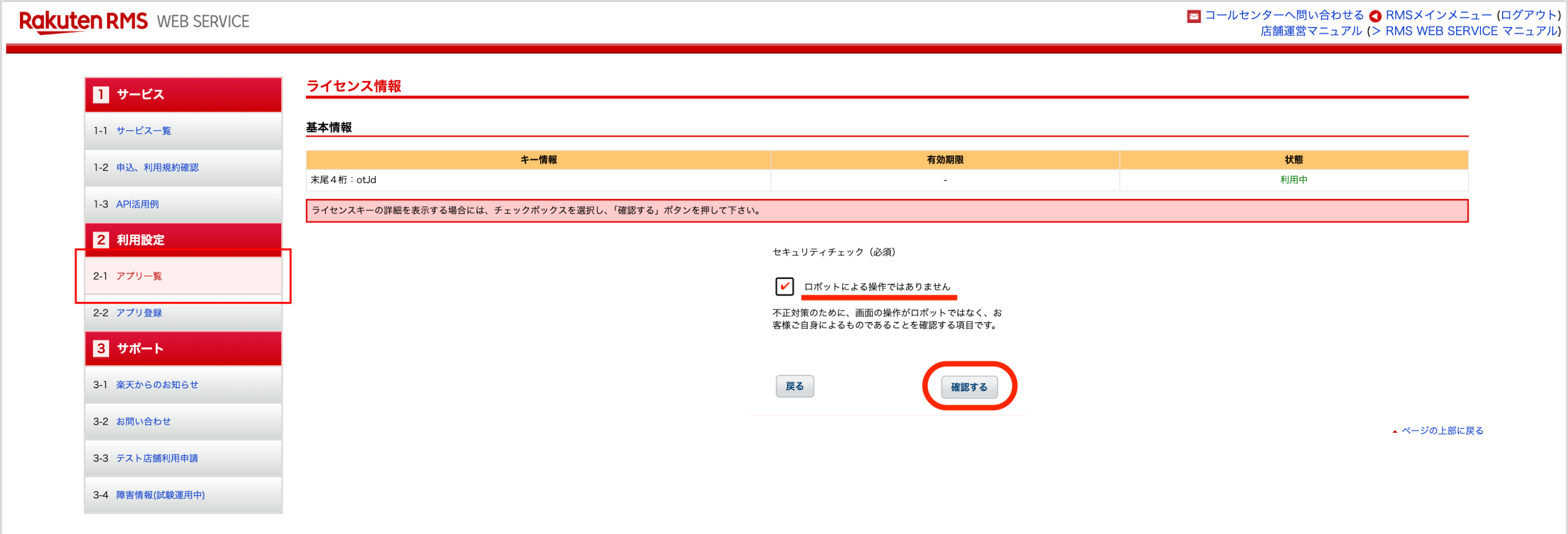Open お問い合わせ in support section
1568x534 pixels.
(143, 422)
